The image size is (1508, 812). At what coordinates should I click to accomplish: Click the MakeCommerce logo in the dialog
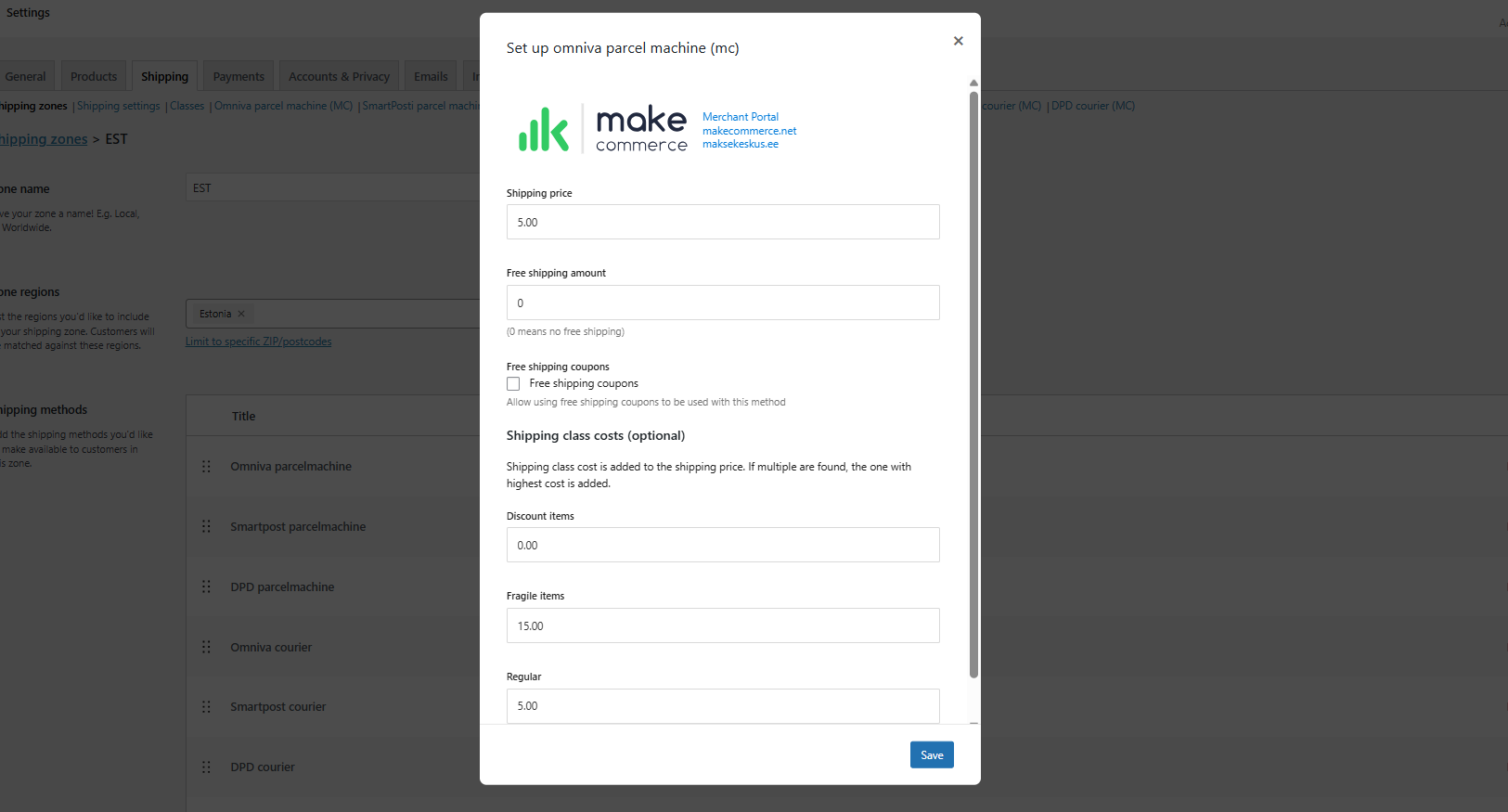[603, 128]
